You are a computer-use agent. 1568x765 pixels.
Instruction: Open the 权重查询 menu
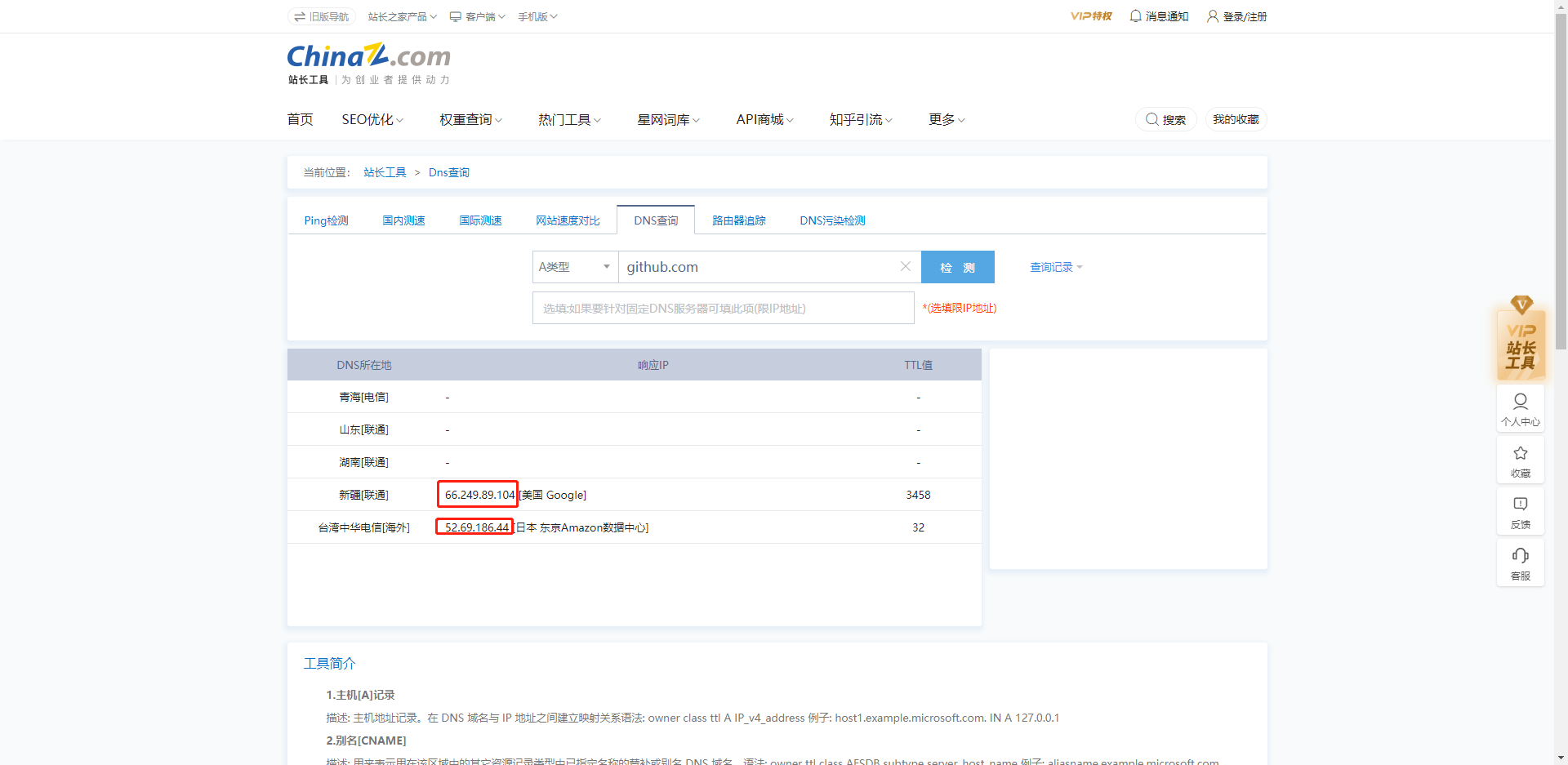coord(470,119)
